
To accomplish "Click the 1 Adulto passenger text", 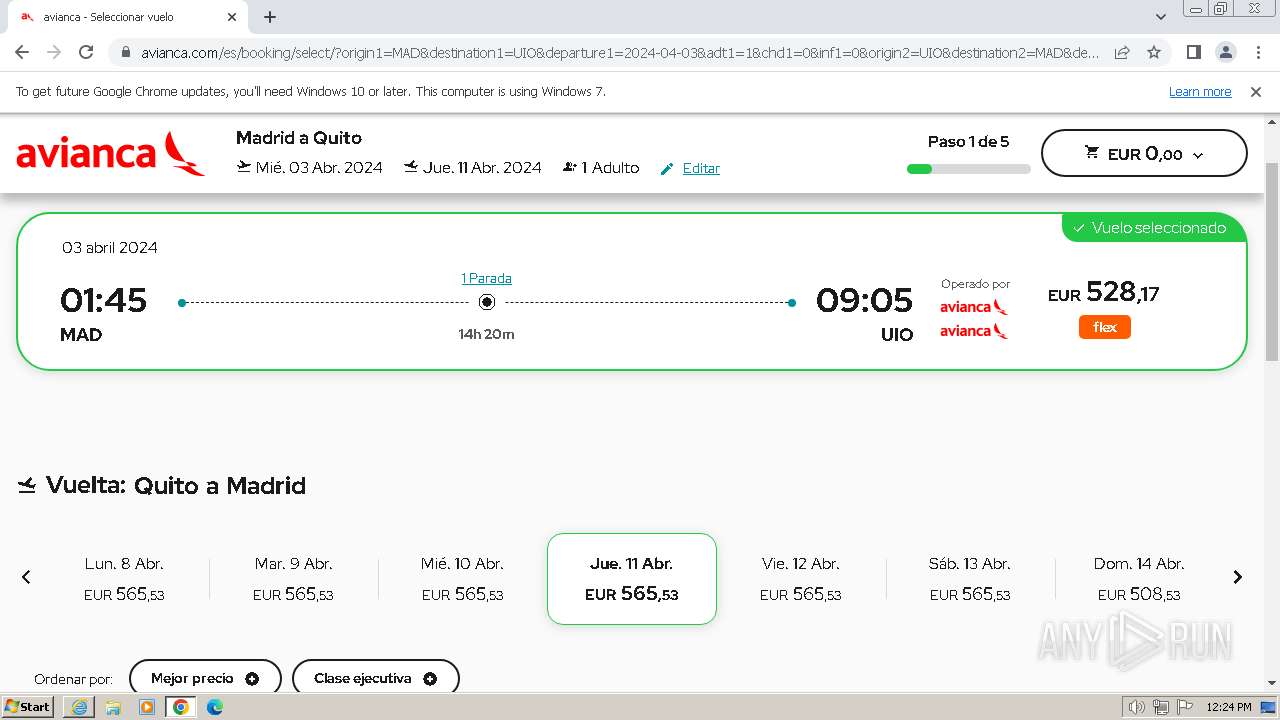I will click(610, 168).
